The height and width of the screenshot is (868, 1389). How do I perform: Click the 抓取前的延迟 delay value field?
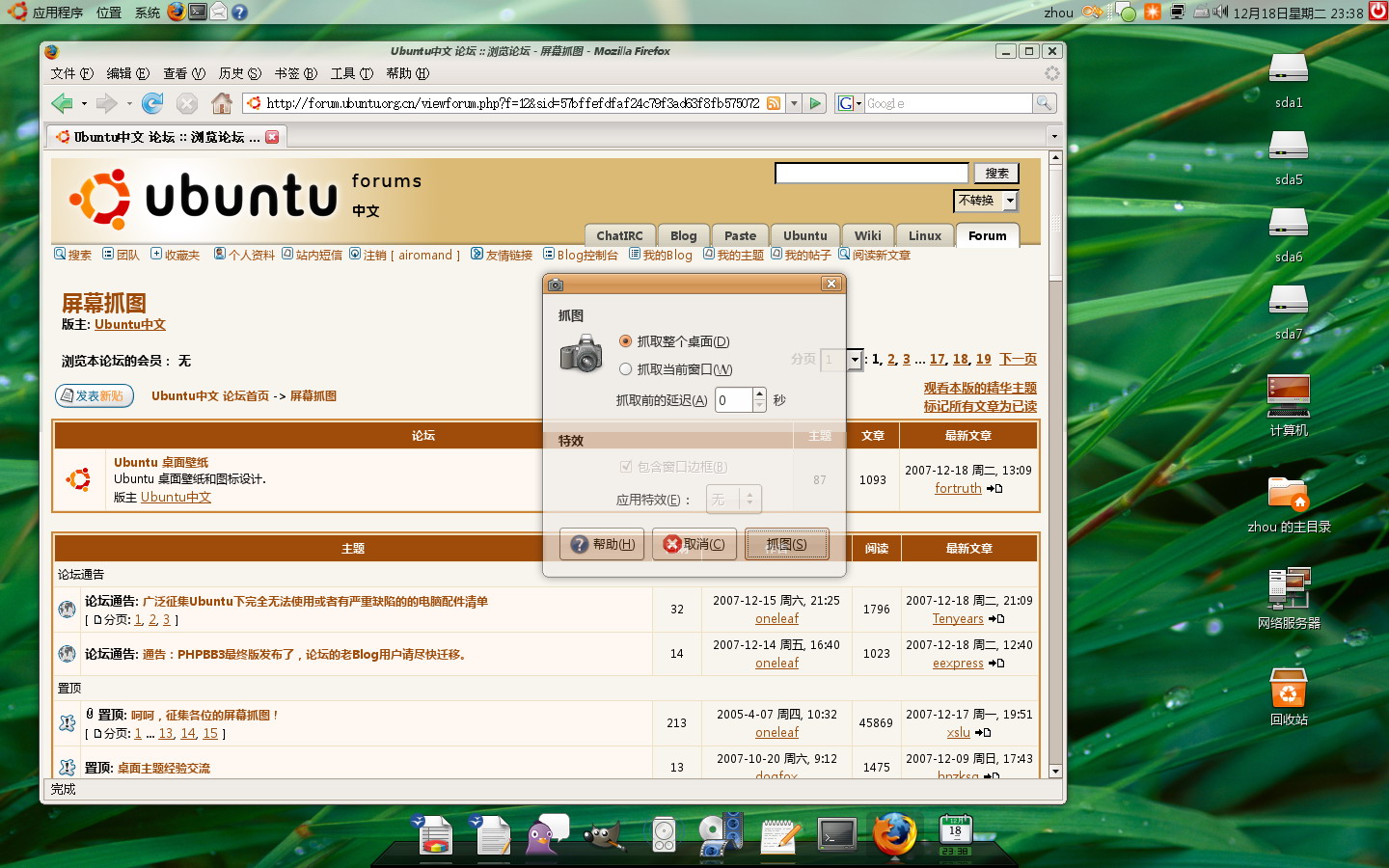(x=734, y=400)
